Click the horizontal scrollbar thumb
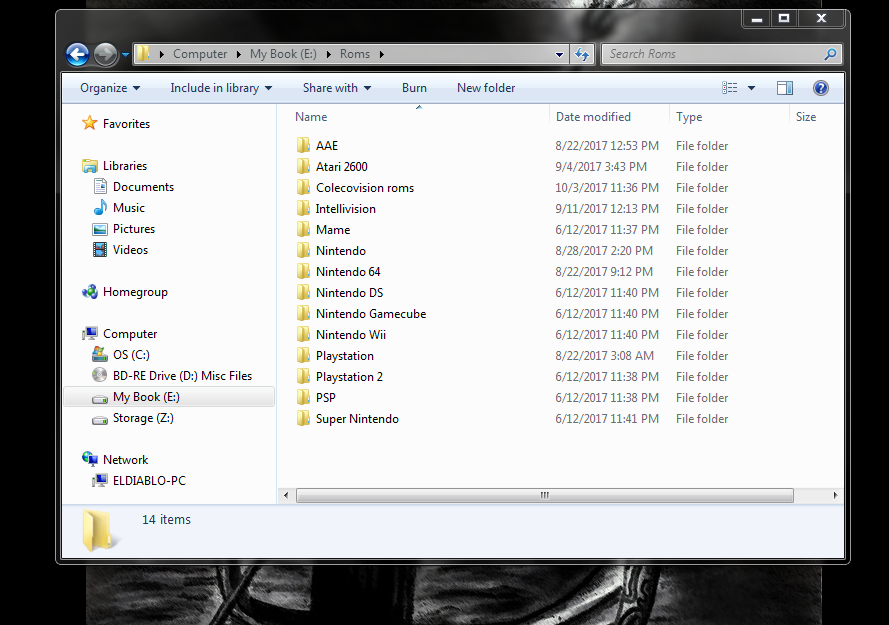This screenshot has height=625, width=889. pos(544,495)
